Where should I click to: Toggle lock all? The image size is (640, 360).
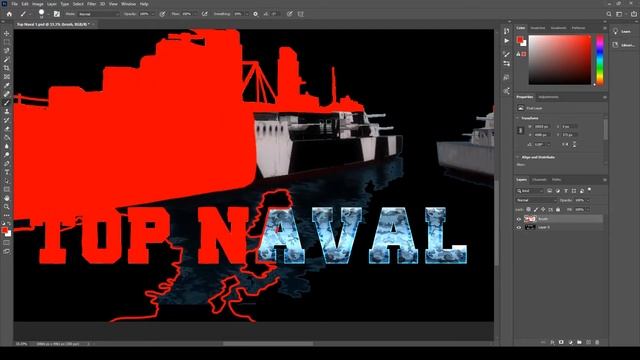click(x=558, y=209)
